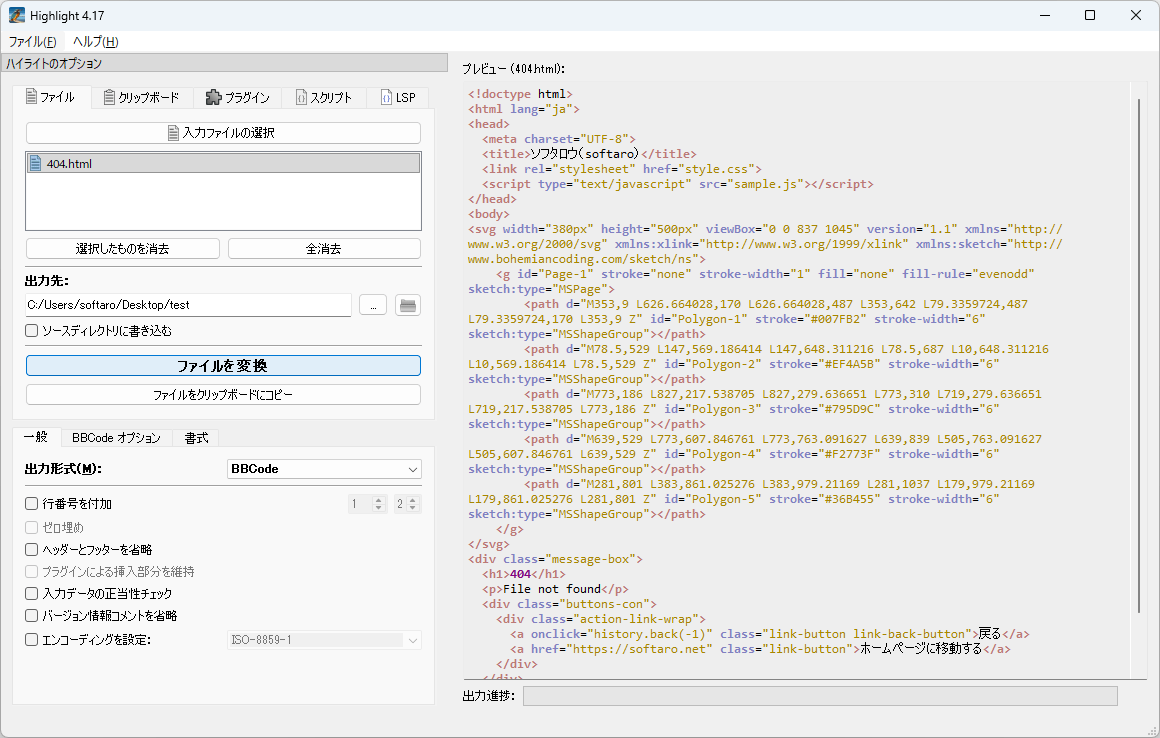Click the file icon on ファイル tab

point(30,98)
